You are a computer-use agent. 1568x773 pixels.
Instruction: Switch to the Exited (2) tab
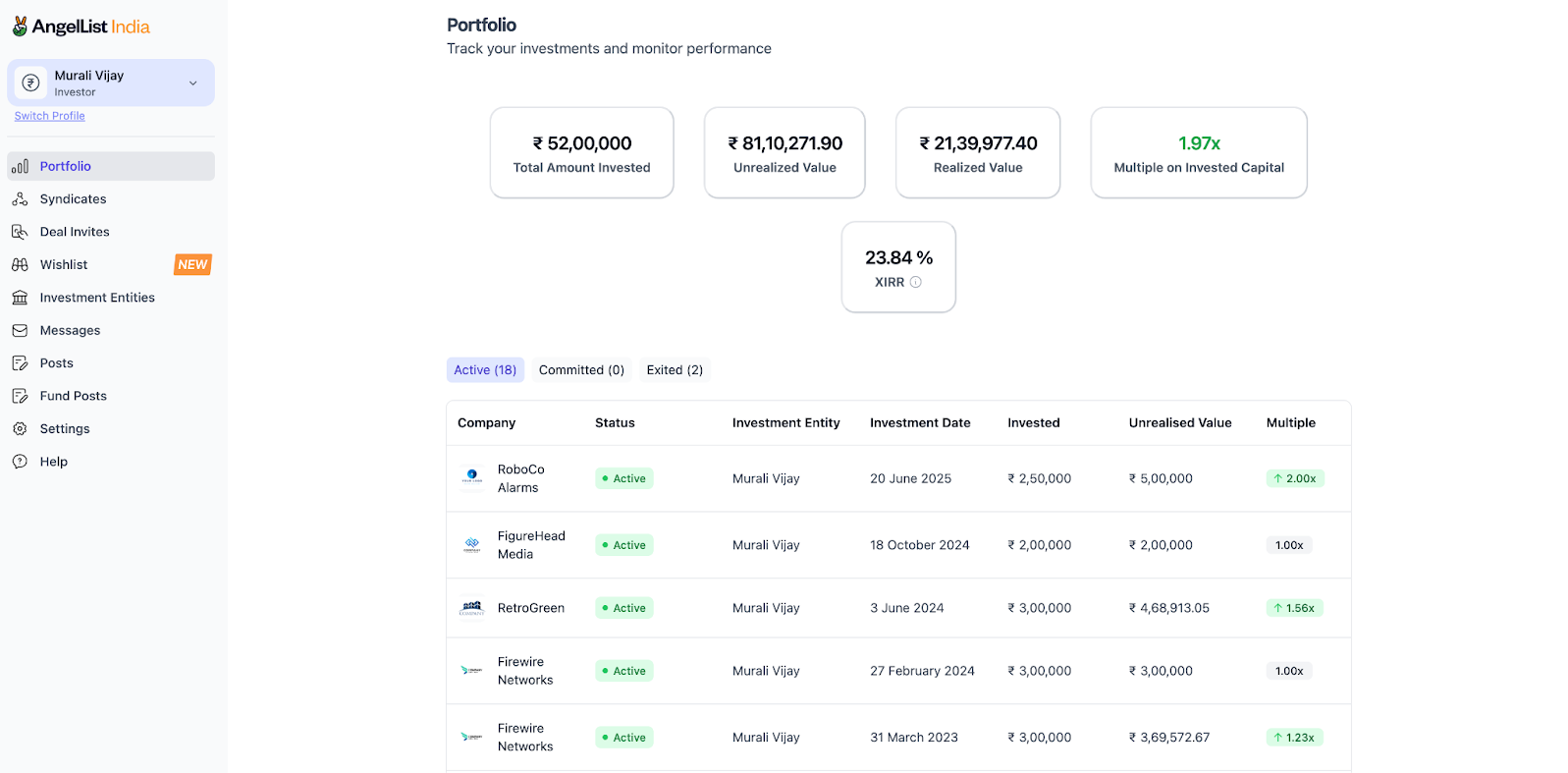[675, 370]
